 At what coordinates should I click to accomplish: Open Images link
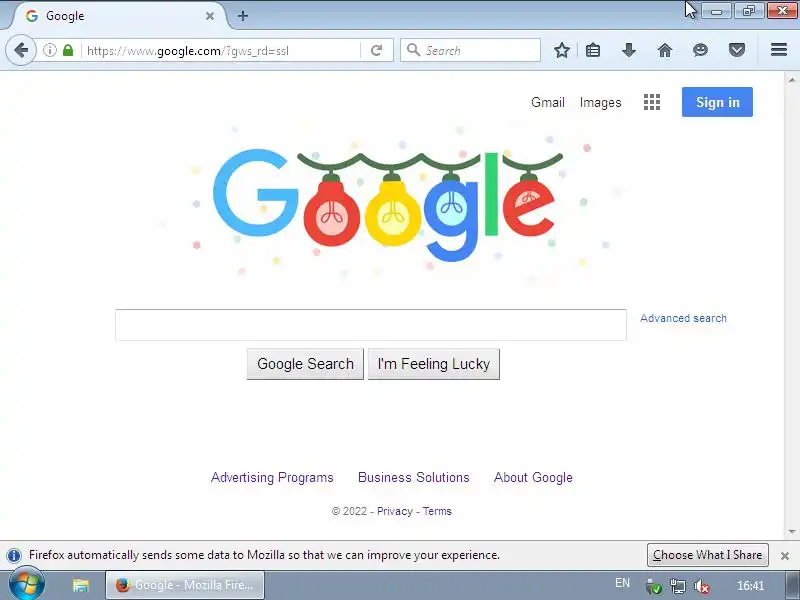601,103
